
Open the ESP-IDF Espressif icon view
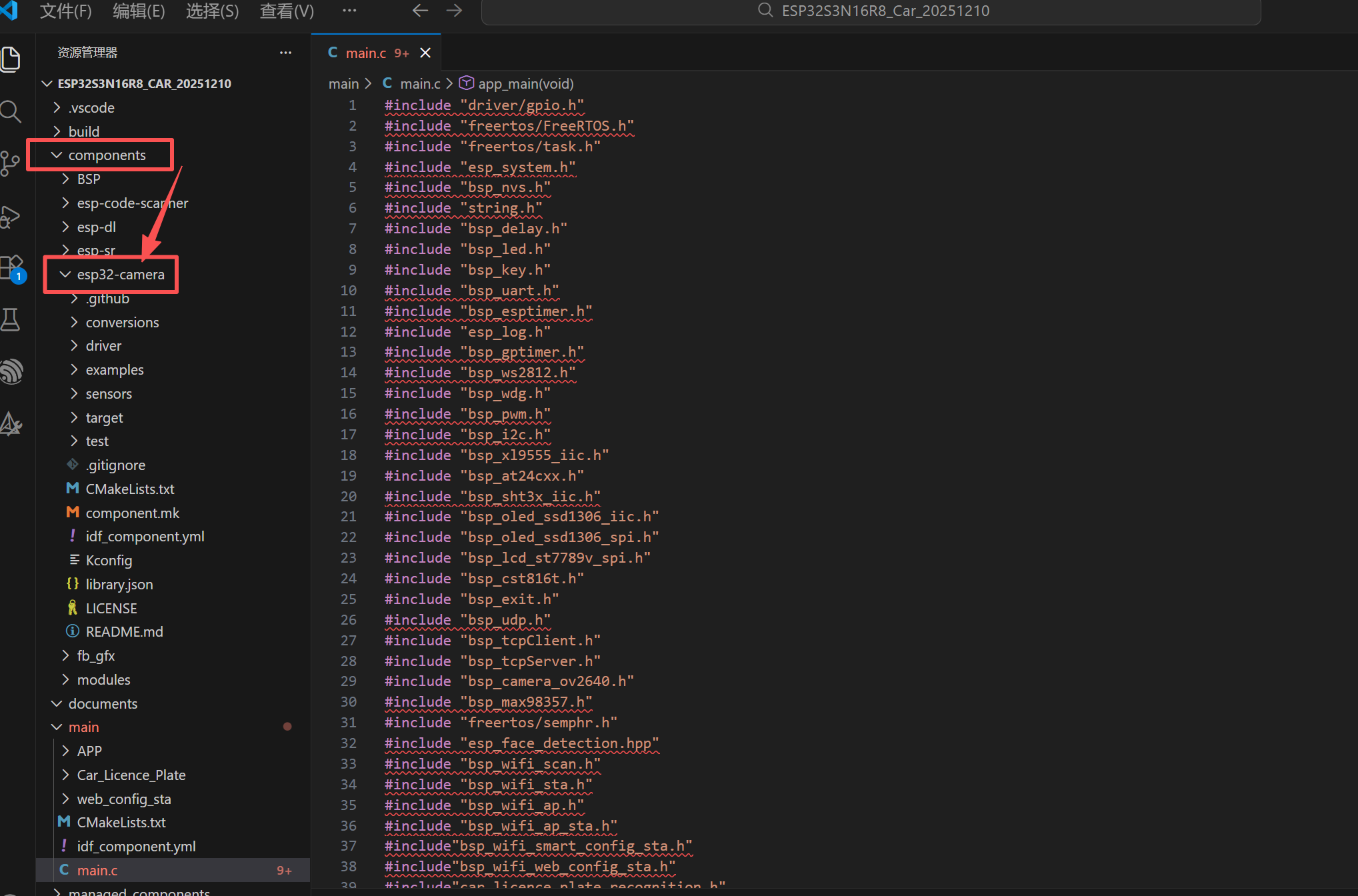[11, 371]
